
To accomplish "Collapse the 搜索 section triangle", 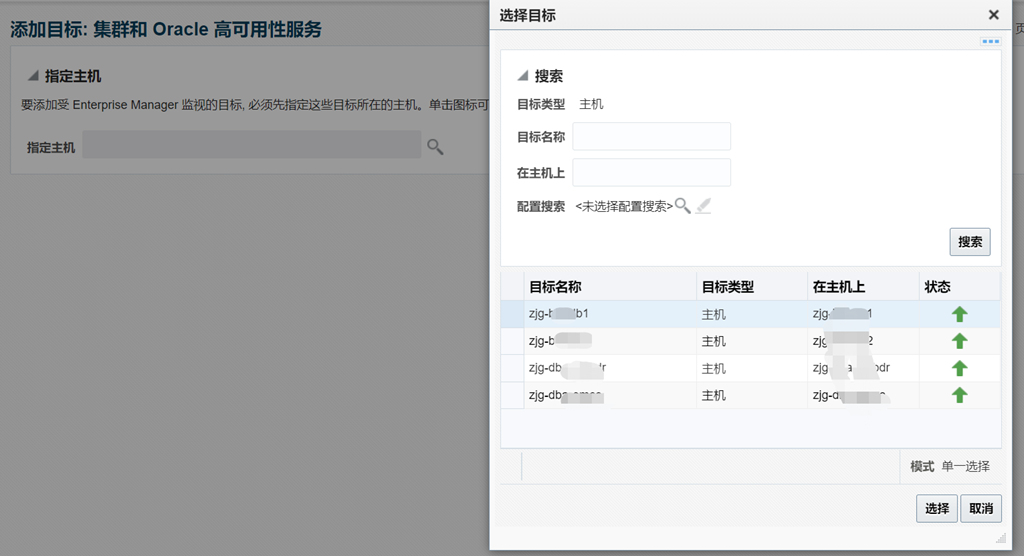I will pyautogui.click(x=522, y=76).
